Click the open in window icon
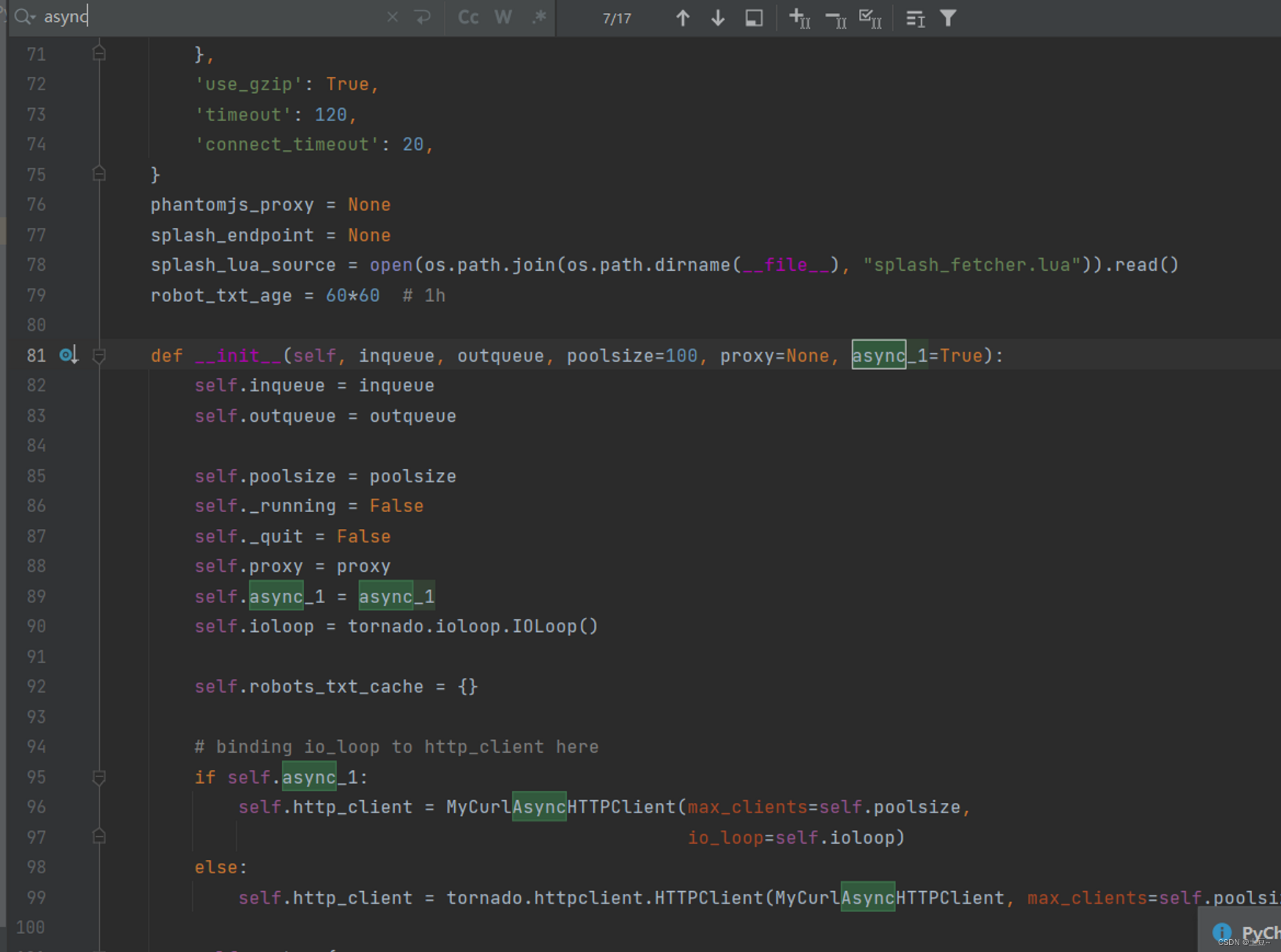Screen dimensions: 1281x952 tap(754, 18)
